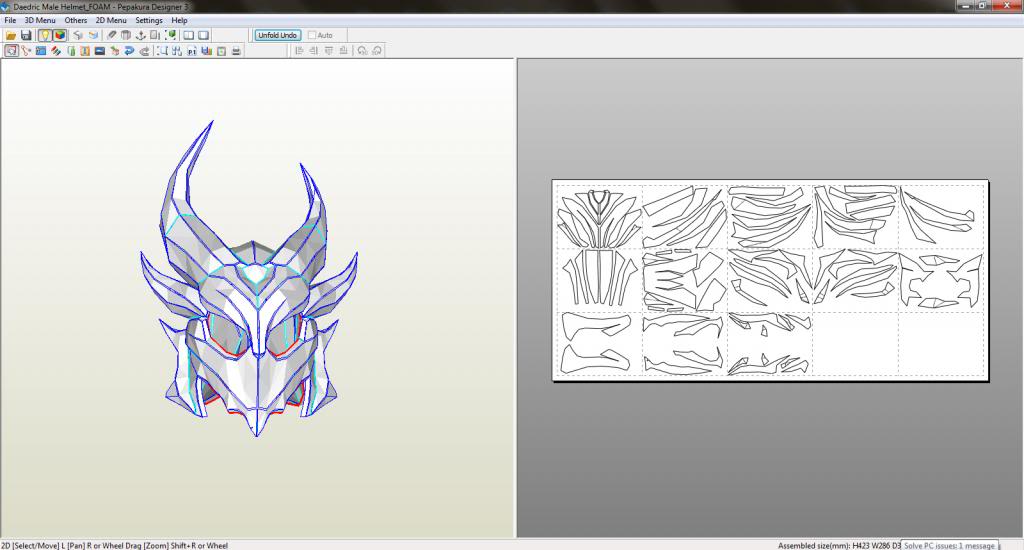The image size is (1024, 550).
Task: Open the Help menu
Action: point(180,20)
